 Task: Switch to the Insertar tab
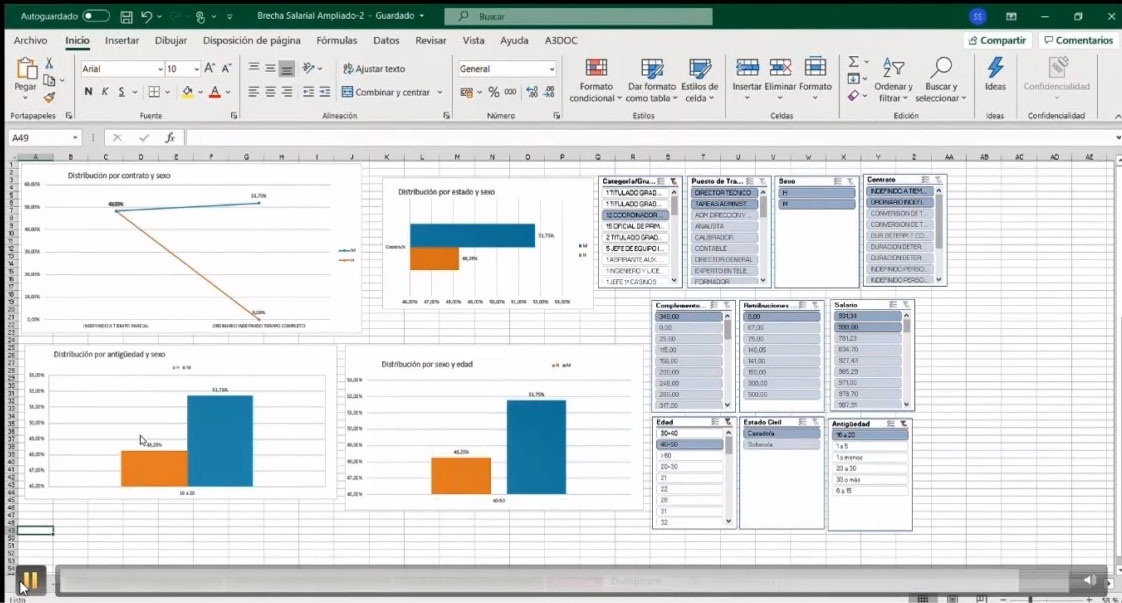click(x=122, y=41)
